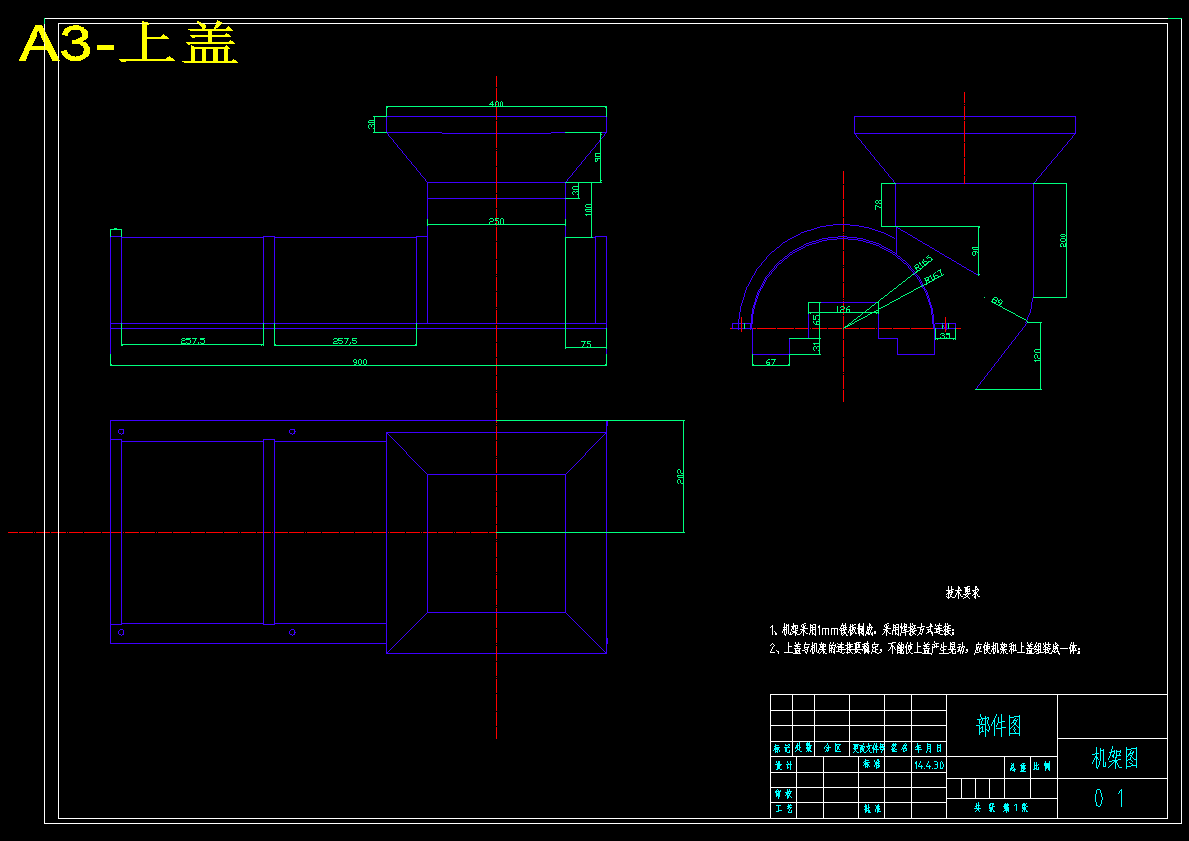Select the 126 dimension under the arc
This screenshot has width=1189, height=841.
842,309
